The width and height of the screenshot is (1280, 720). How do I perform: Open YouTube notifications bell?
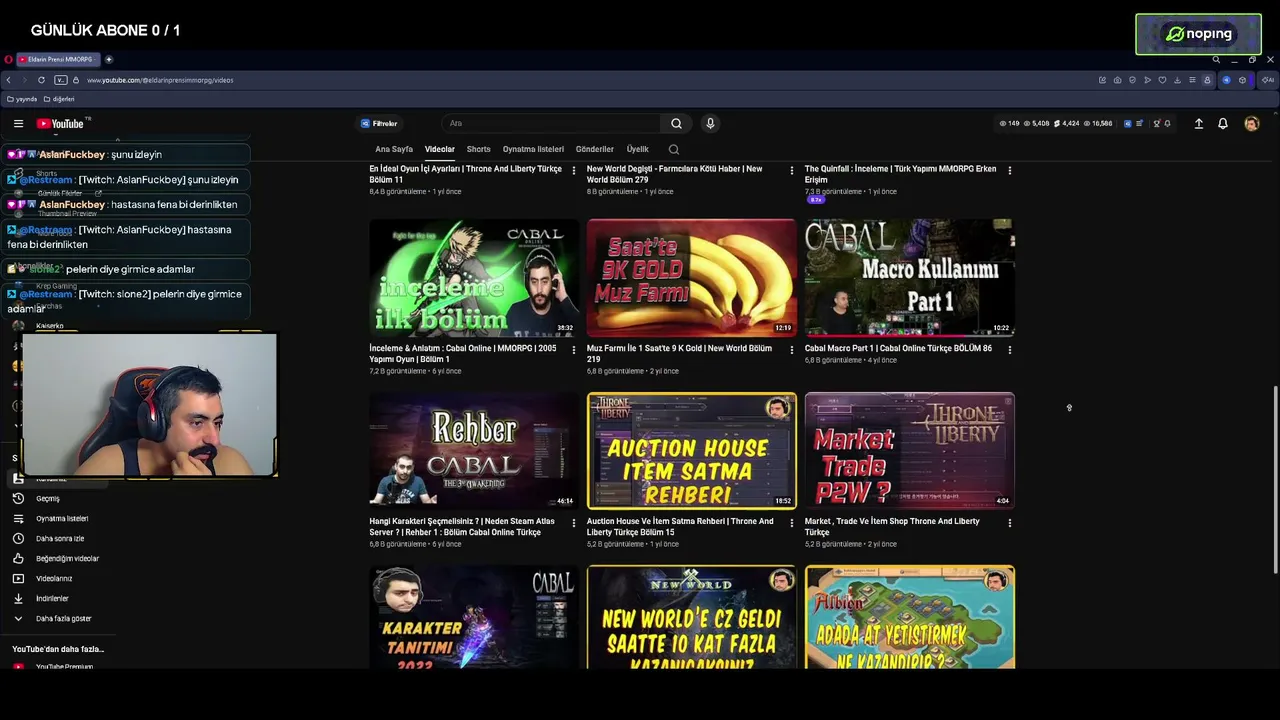pyautogui.click(x=1222, y=124)
